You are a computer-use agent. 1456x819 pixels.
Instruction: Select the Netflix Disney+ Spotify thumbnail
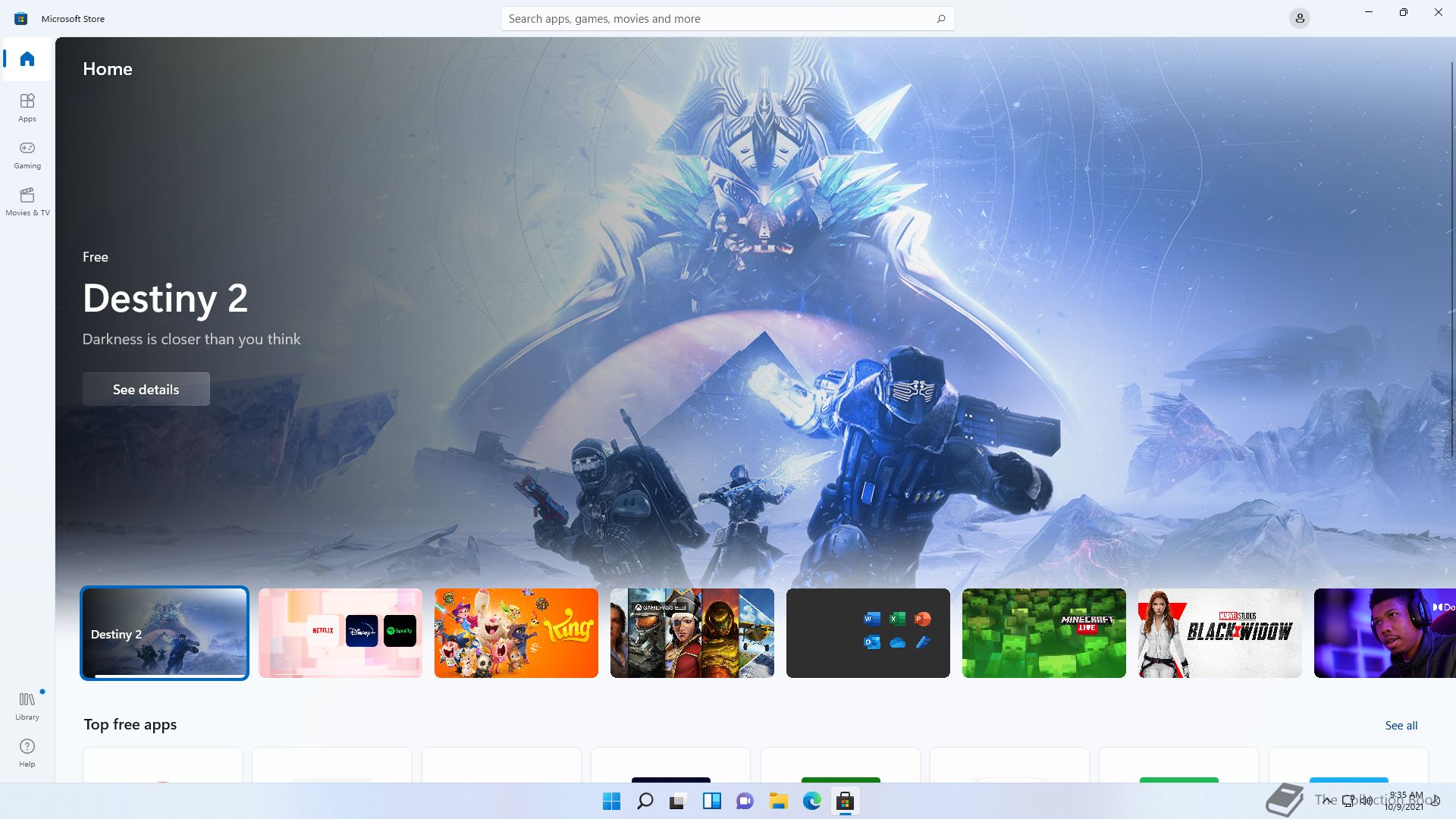click(340, 633)
